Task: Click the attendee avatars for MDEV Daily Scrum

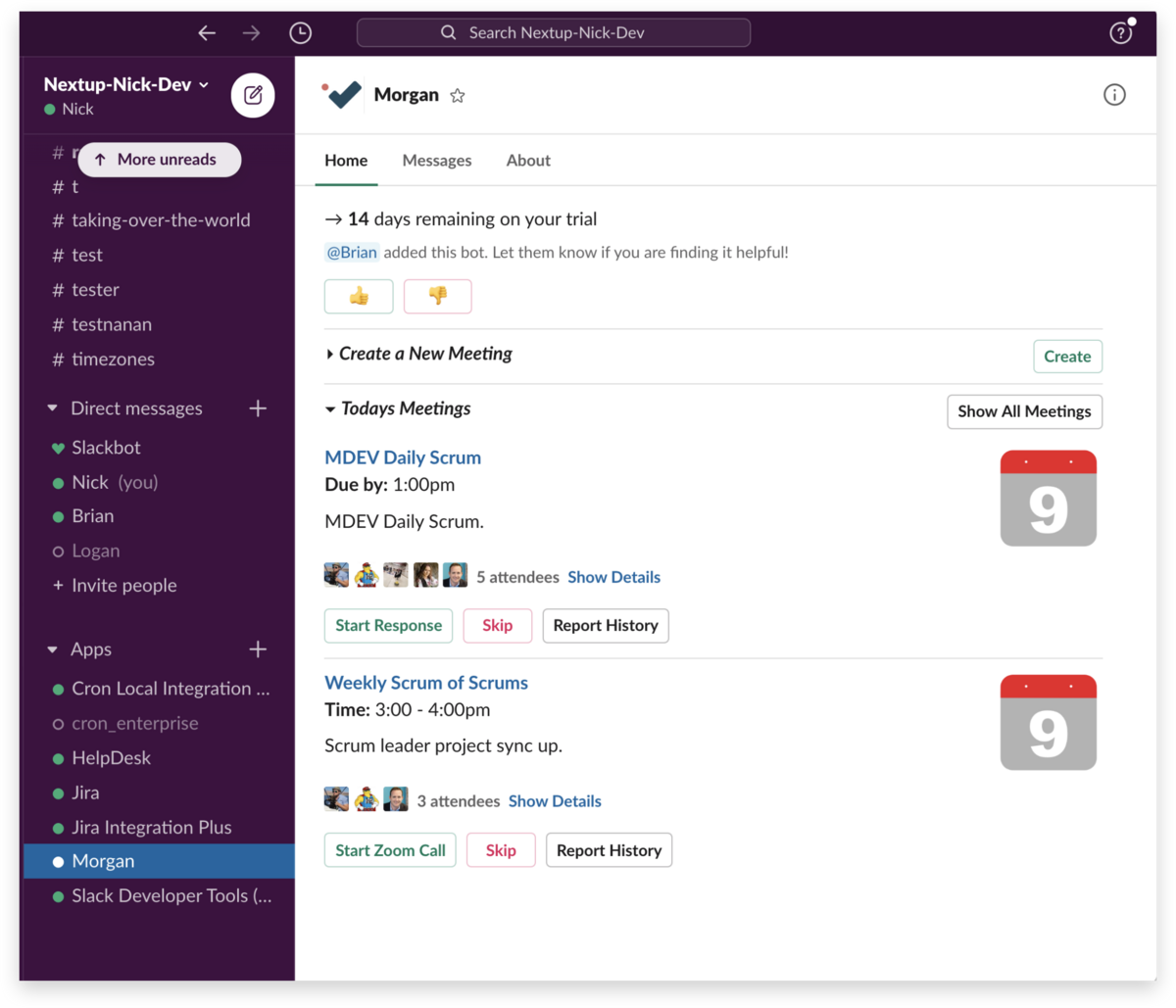Action: coord(396,575)
